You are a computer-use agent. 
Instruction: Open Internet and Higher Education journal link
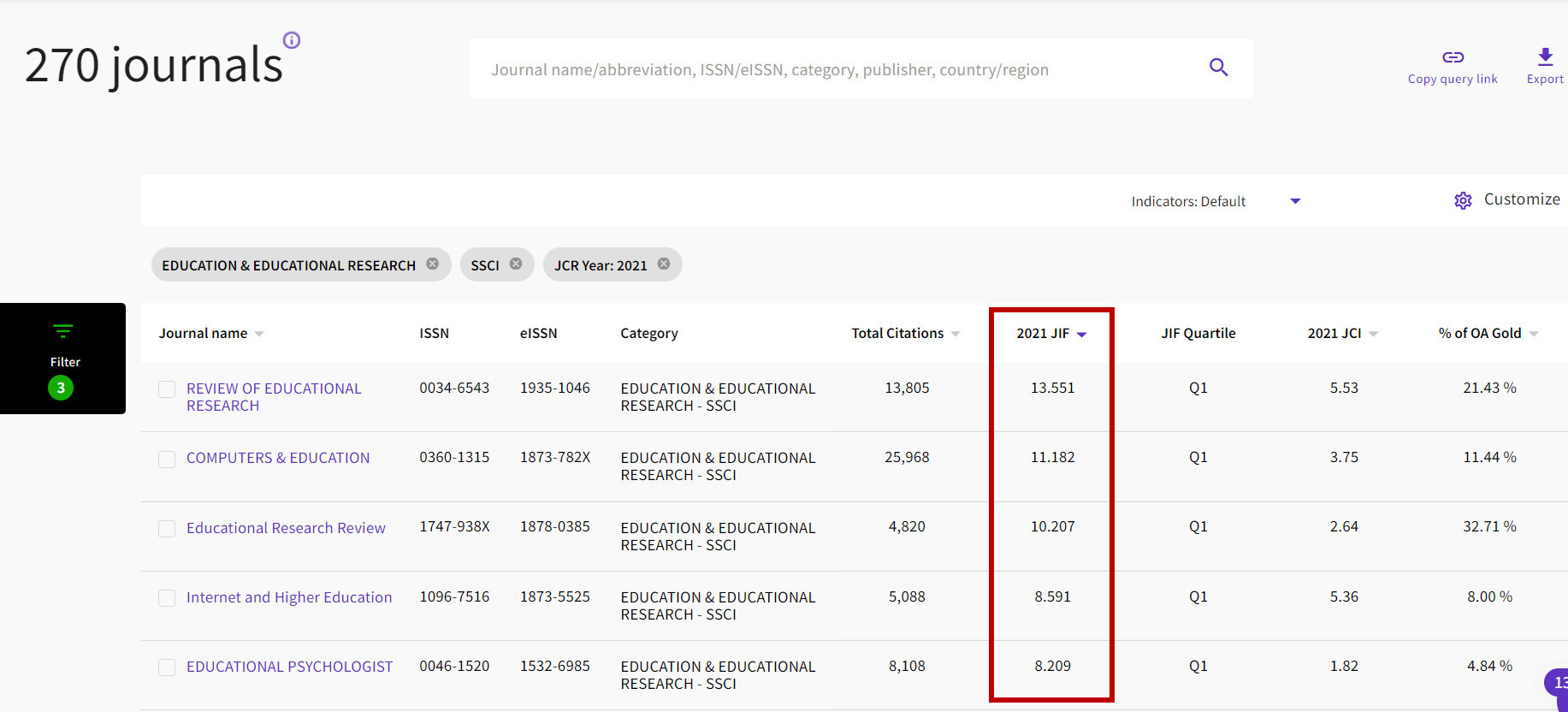pyautogui.click(x=289, y=597)
